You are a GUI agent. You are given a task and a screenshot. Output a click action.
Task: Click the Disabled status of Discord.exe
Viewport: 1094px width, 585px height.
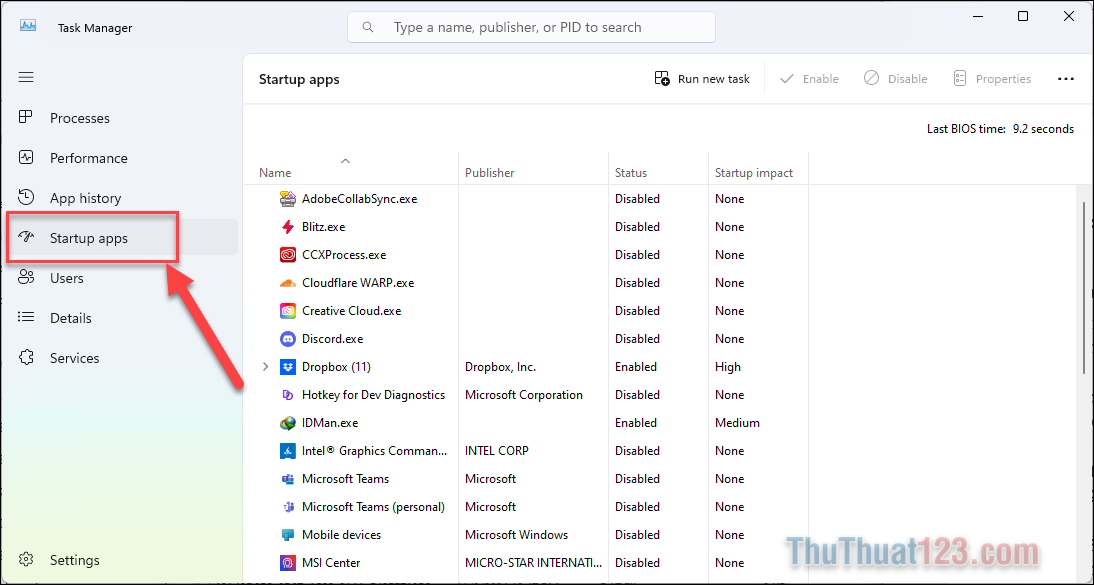coord(637,339)
